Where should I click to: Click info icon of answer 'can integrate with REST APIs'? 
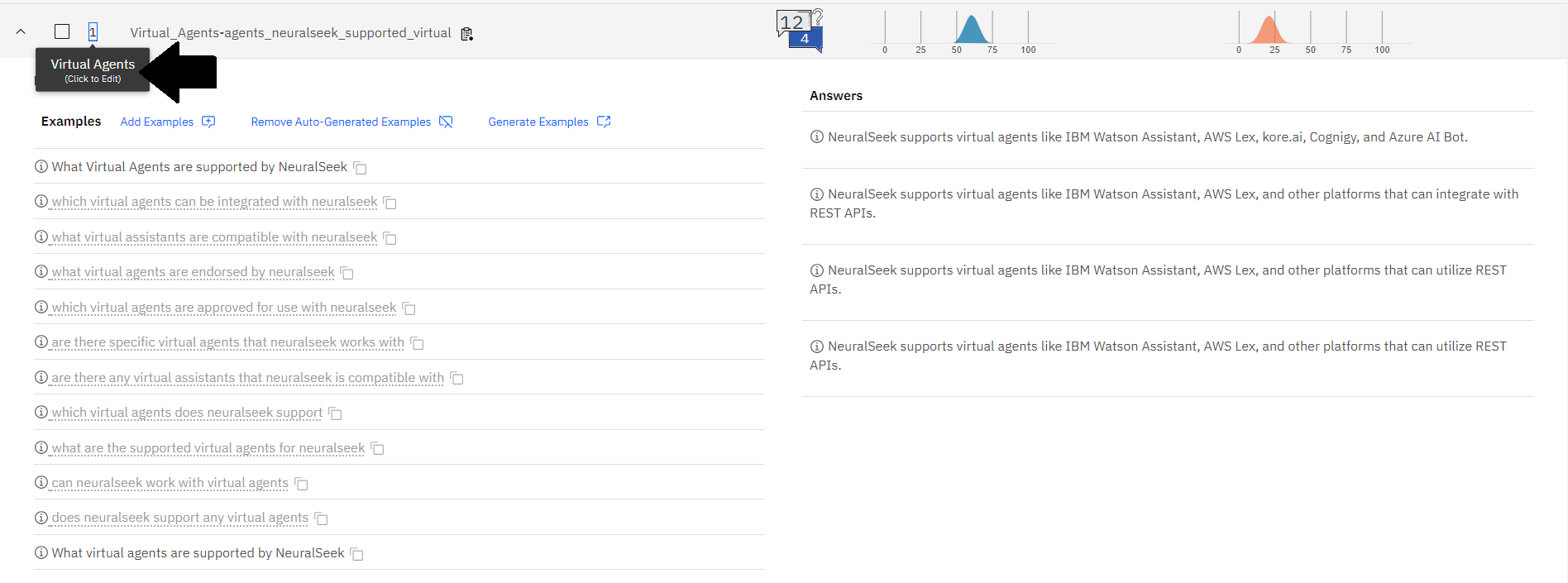817,194
